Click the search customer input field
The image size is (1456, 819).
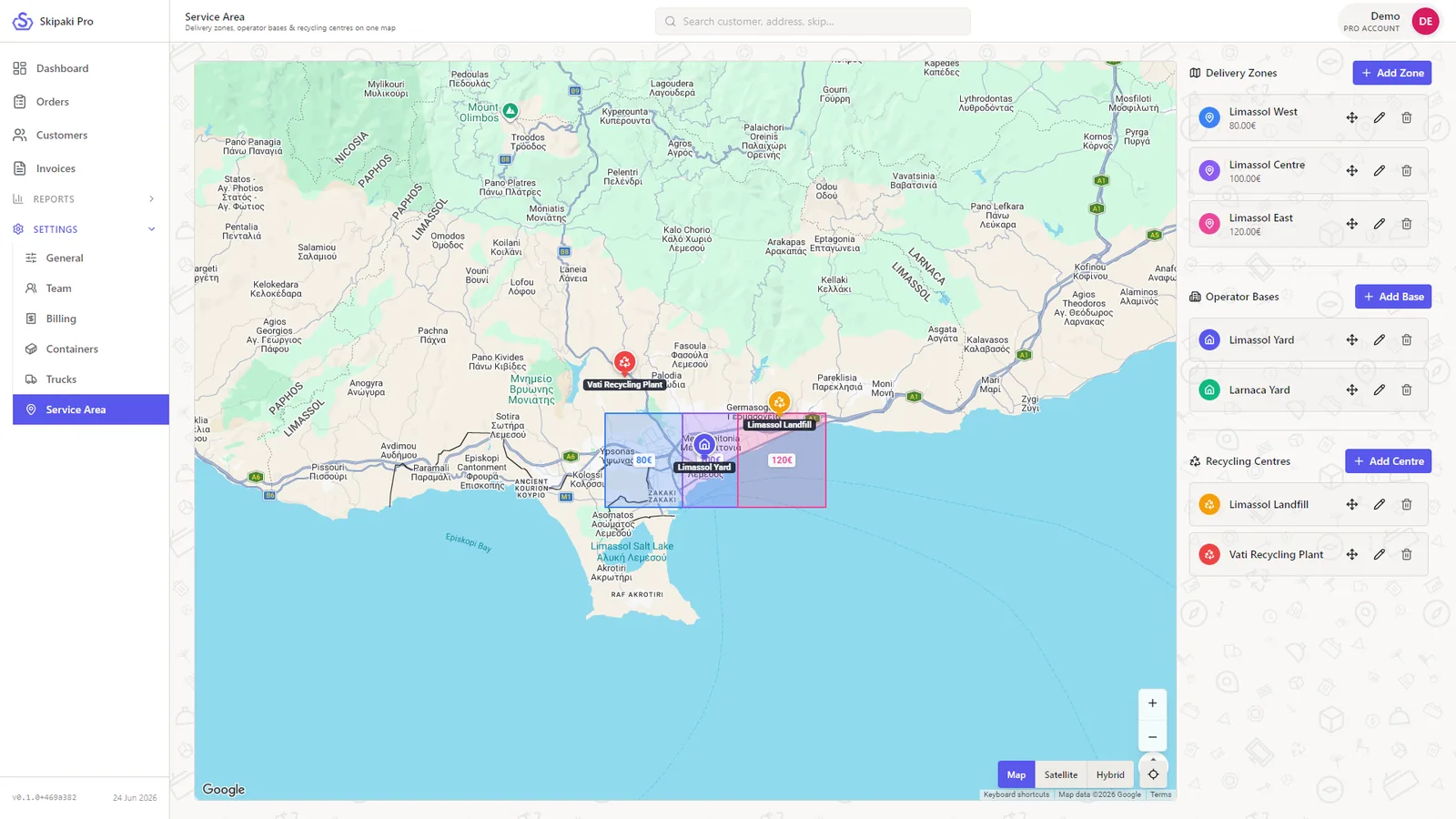[x=813, y=21]
